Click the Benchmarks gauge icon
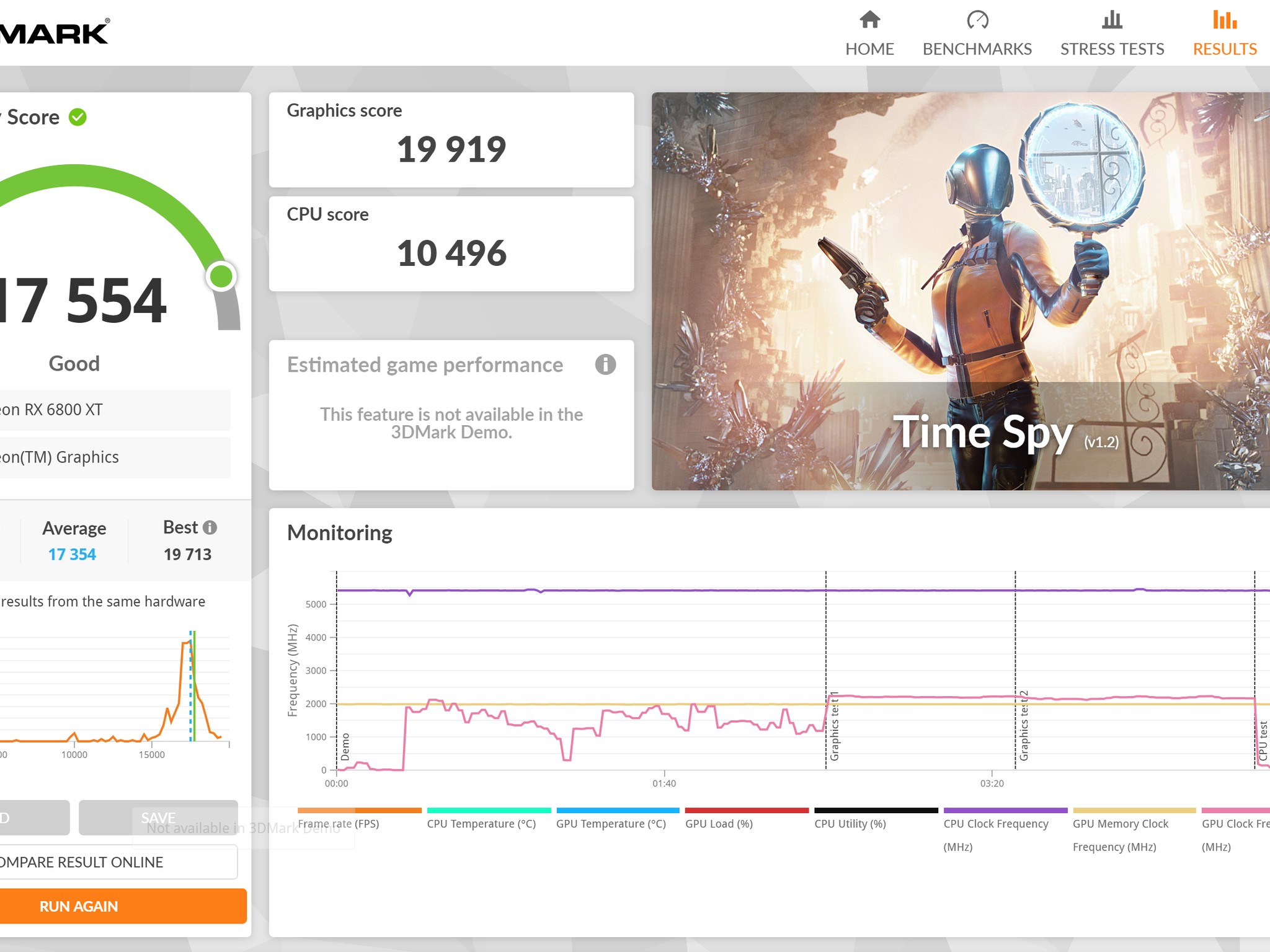The width and height of the screenshot is (1270, 952). 977,20
